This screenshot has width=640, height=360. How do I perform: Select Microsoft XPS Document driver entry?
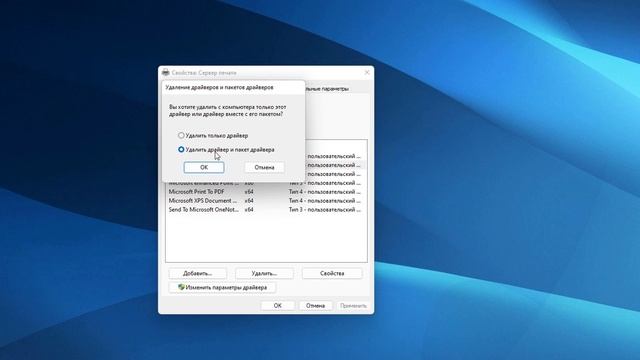click(264, 201)
